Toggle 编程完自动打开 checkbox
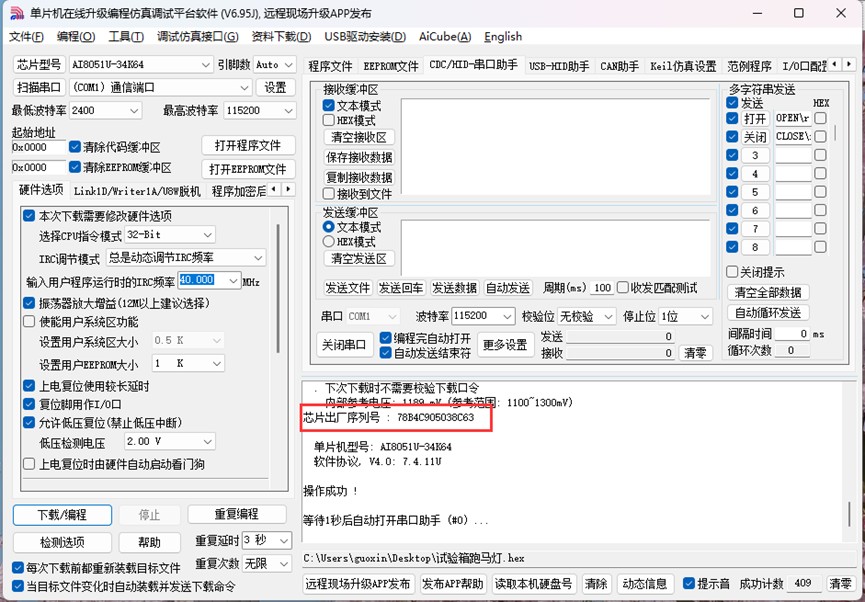 pos(386,338)
